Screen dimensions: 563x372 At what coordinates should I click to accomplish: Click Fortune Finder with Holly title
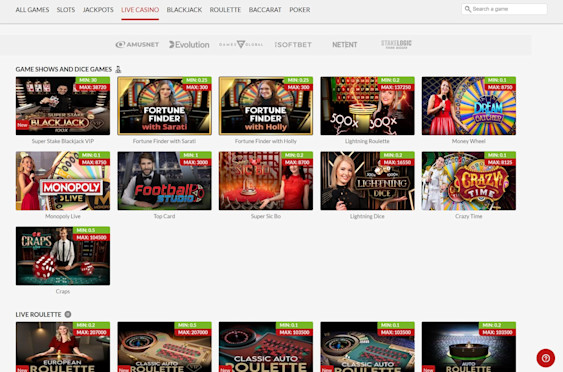click(266, 141)
